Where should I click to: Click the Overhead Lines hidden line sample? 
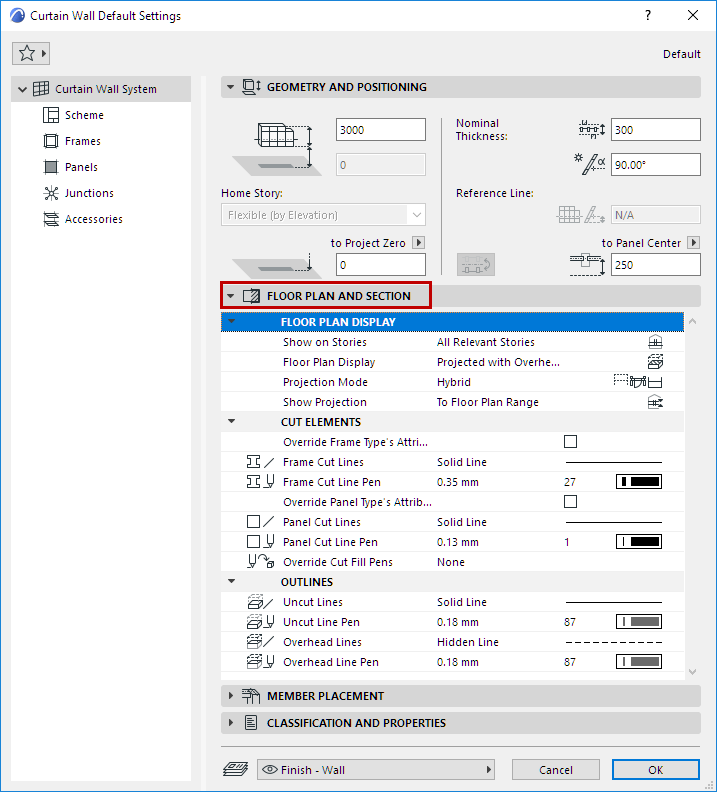(613, 642)
